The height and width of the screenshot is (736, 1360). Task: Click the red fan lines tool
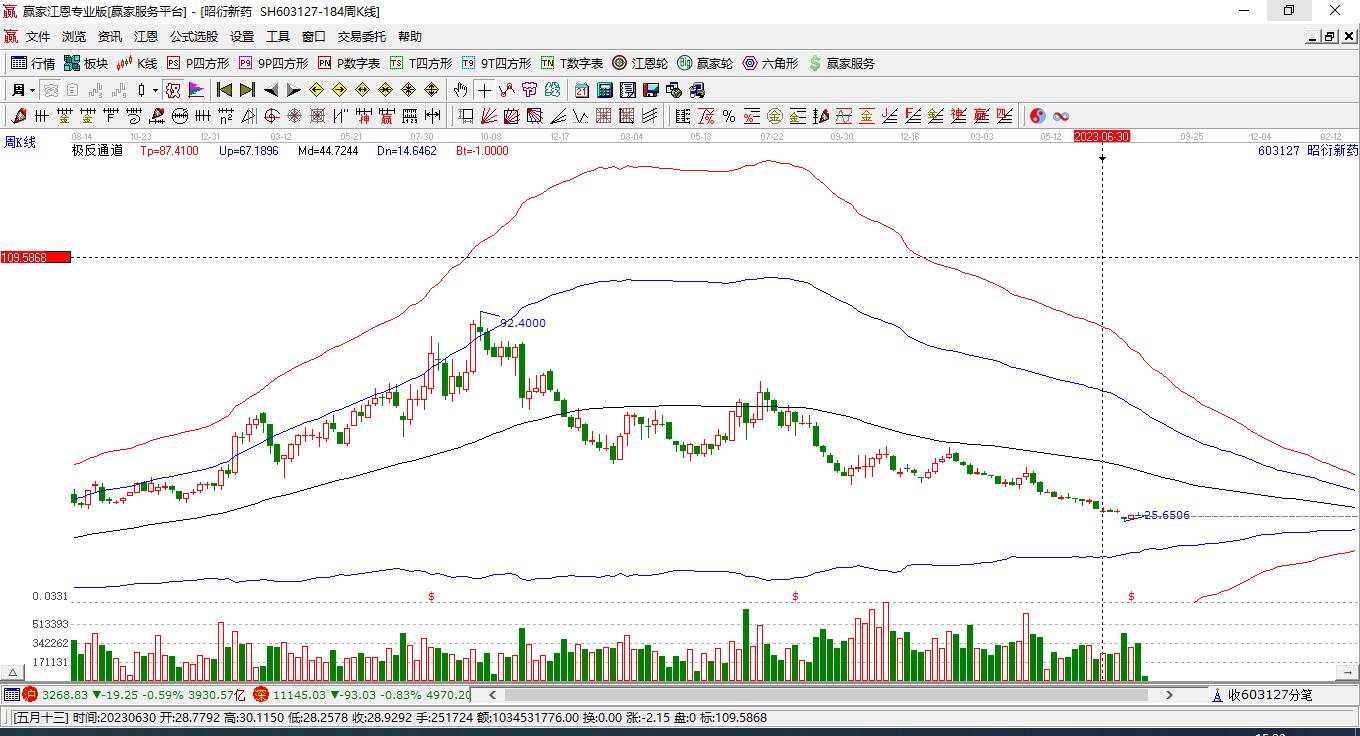pos(489,116)
